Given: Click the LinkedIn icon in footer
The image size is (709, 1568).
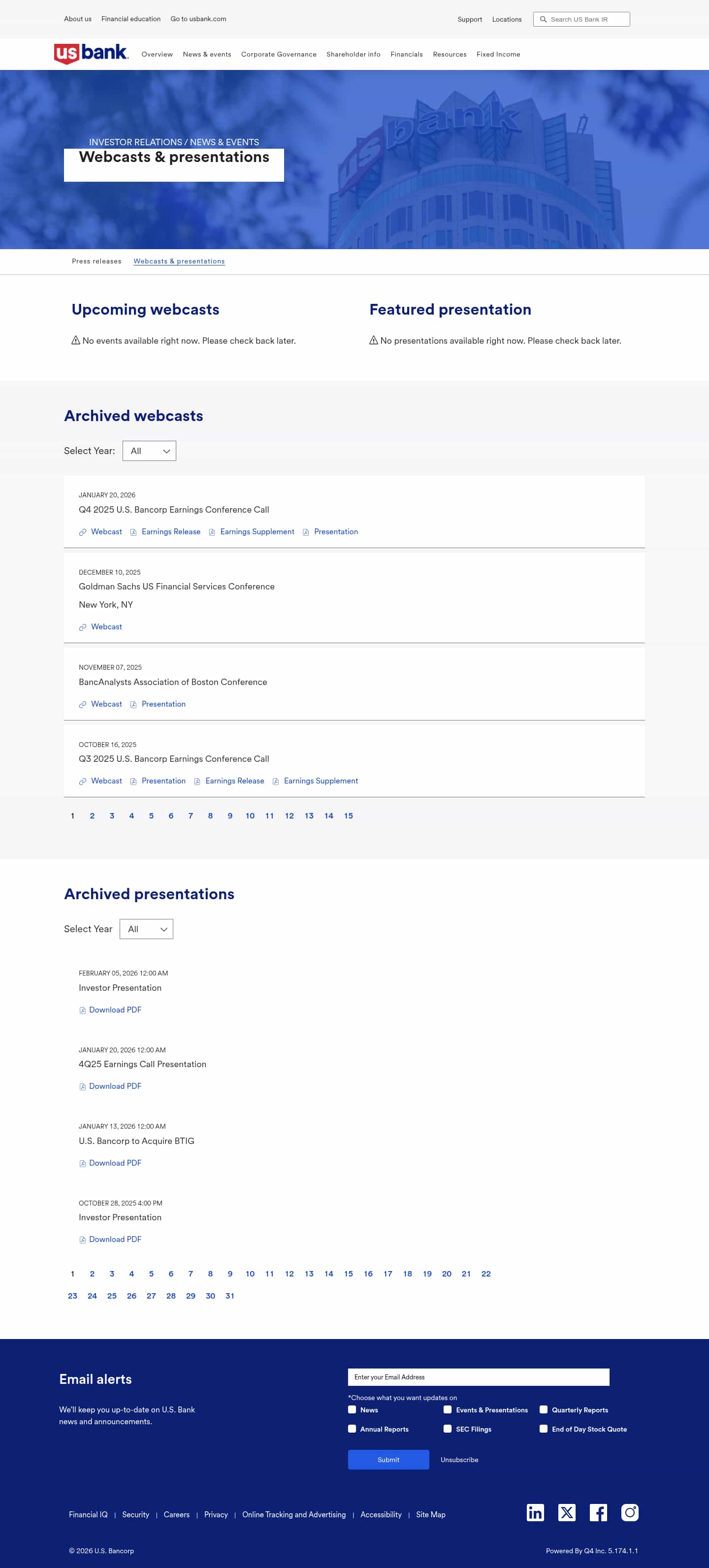Looking at the screenshot, I should (x=535, y=1512).
